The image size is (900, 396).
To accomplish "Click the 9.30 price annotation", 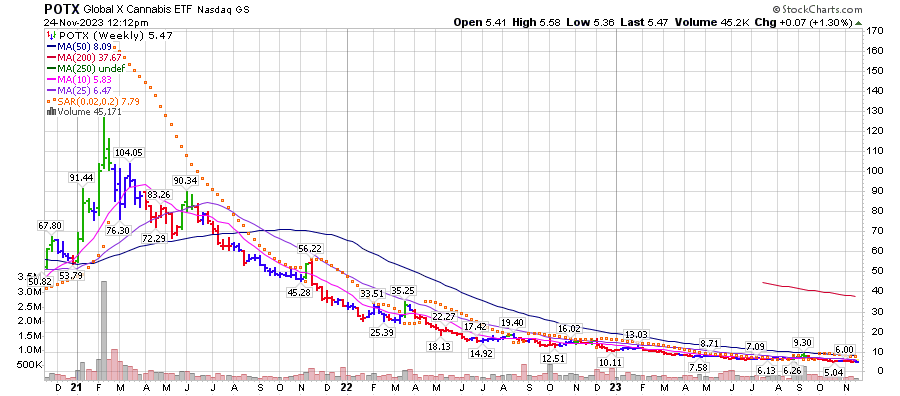I will click(x=803, y=342).
